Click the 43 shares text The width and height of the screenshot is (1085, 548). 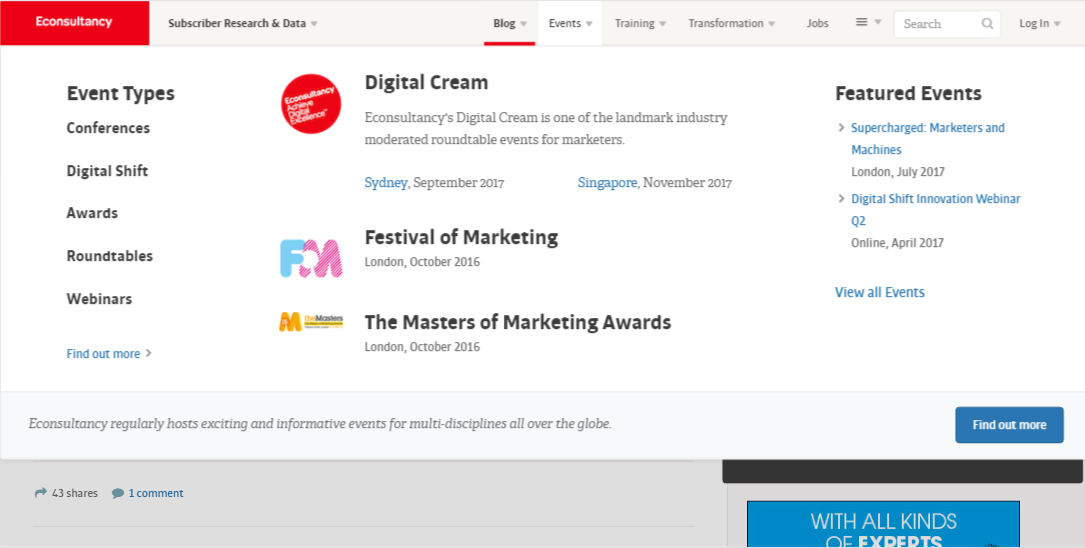pos(75,493)
